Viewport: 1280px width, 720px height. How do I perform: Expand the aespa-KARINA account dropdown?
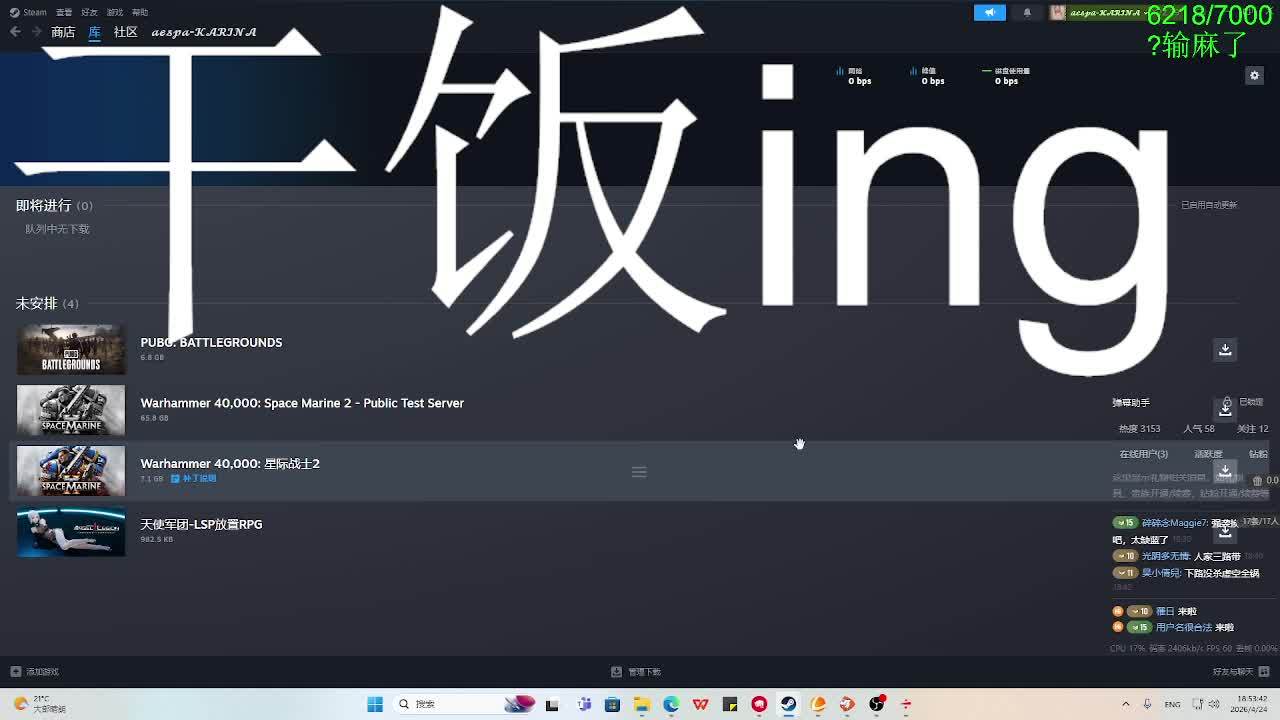tap(1100, 12)
